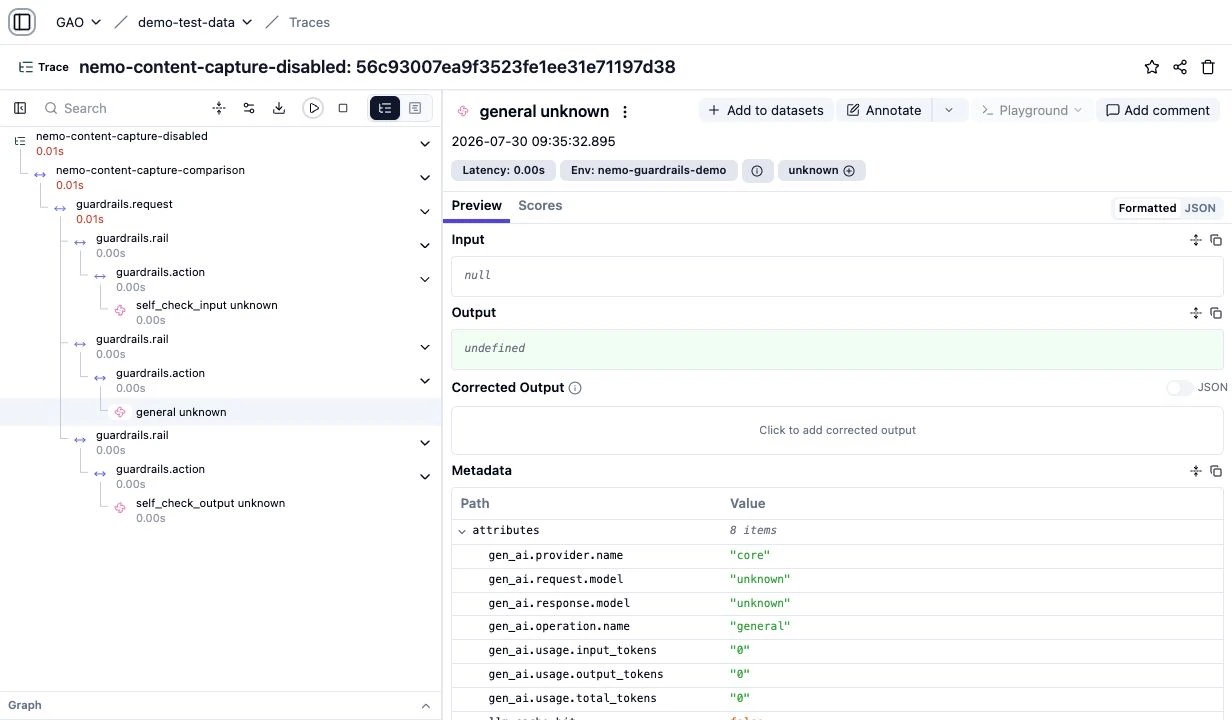
Task: Download the trace via download icon
Action: click(279, 108)
